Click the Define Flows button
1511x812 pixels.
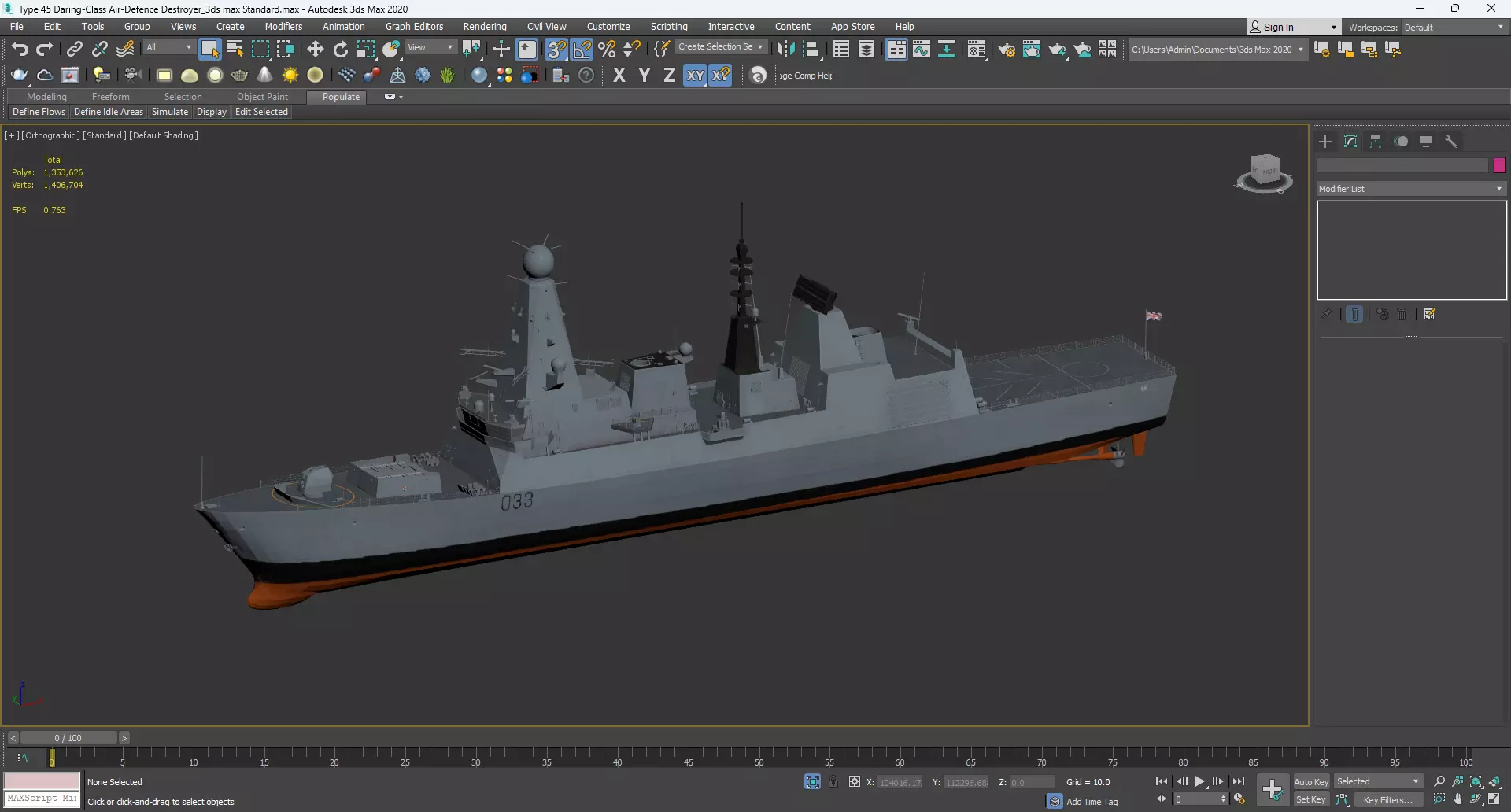[39, 112]
